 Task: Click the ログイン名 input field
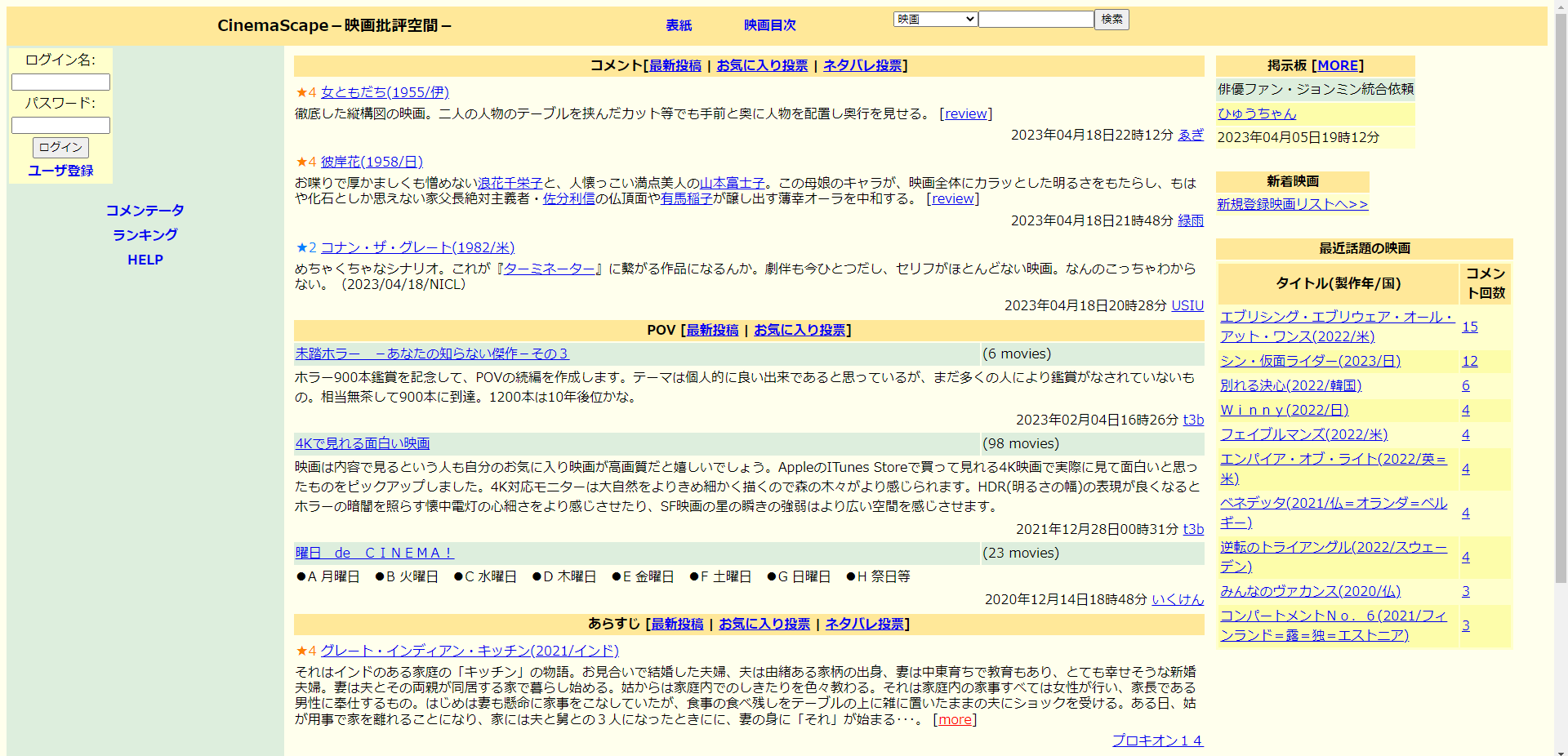pyautogui.click(x=60, y=82)
